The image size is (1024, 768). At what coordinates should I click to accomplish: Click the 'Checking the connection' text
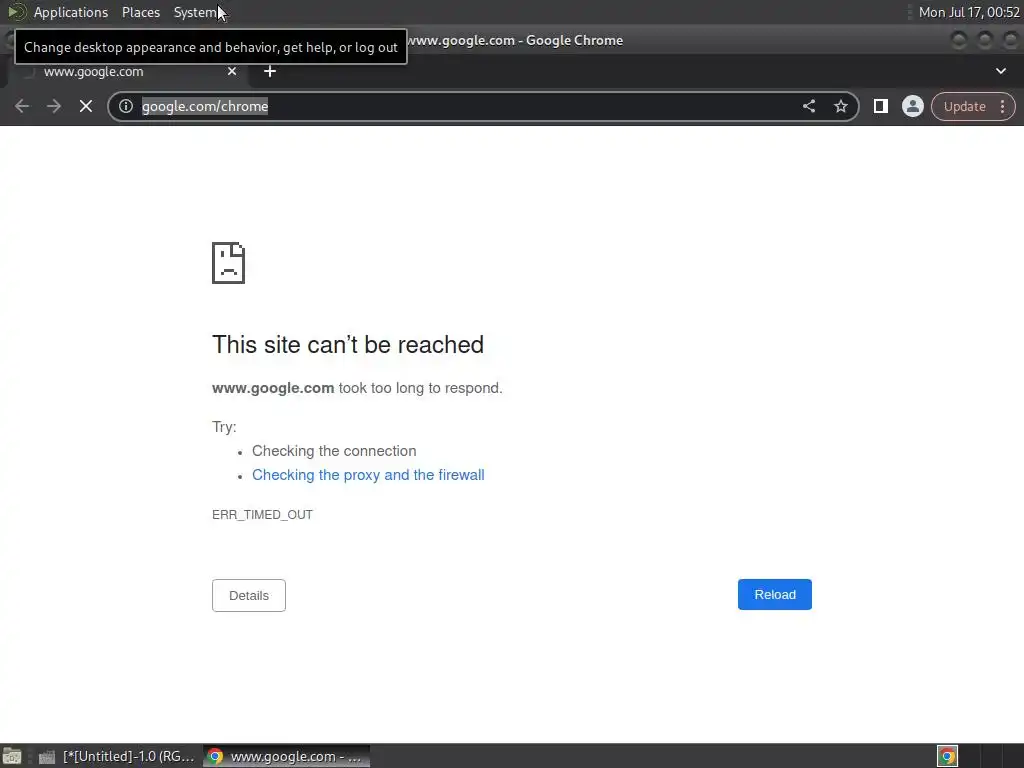pyautogui.click(x=334, y=451)
